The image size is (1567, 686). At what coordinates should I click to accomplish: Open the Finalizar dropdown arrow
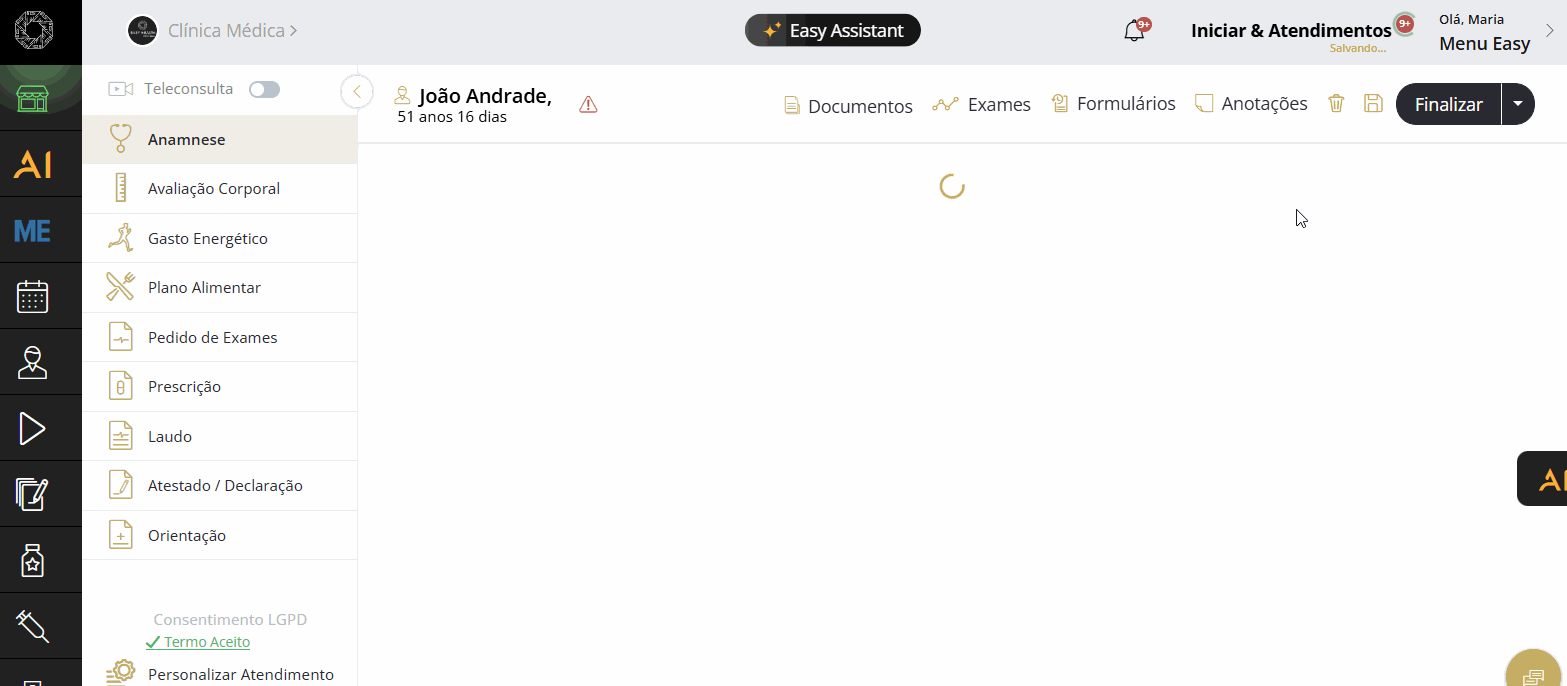click(x=1518, y=104)
